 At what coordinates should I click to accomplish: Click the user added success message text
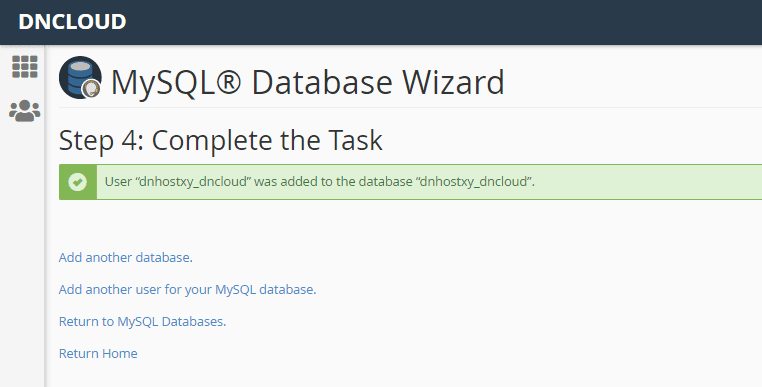point(320,182)
